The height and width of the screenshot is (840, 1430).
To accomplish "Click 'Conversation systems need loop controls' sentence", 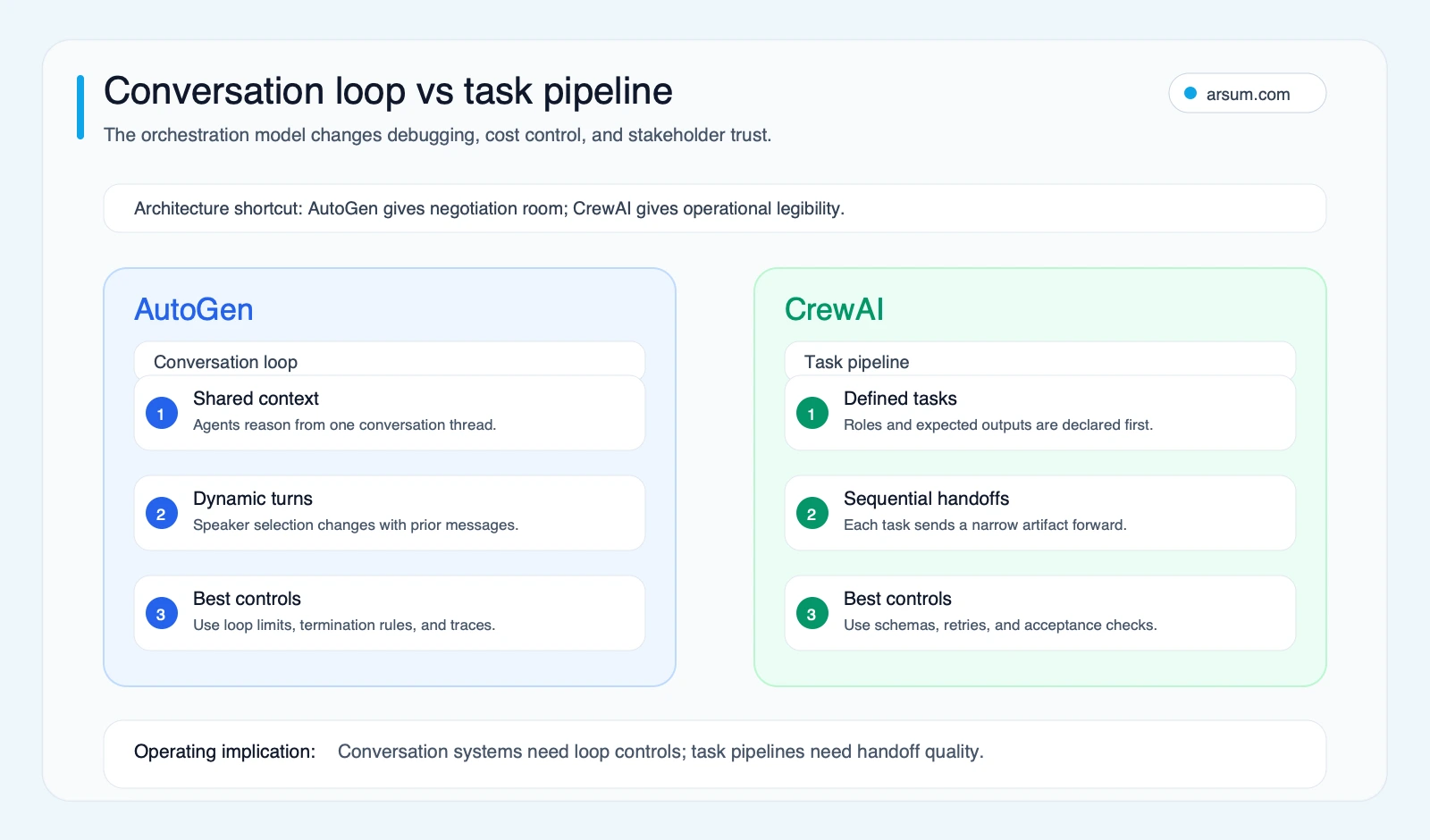I will pos(660,752).
